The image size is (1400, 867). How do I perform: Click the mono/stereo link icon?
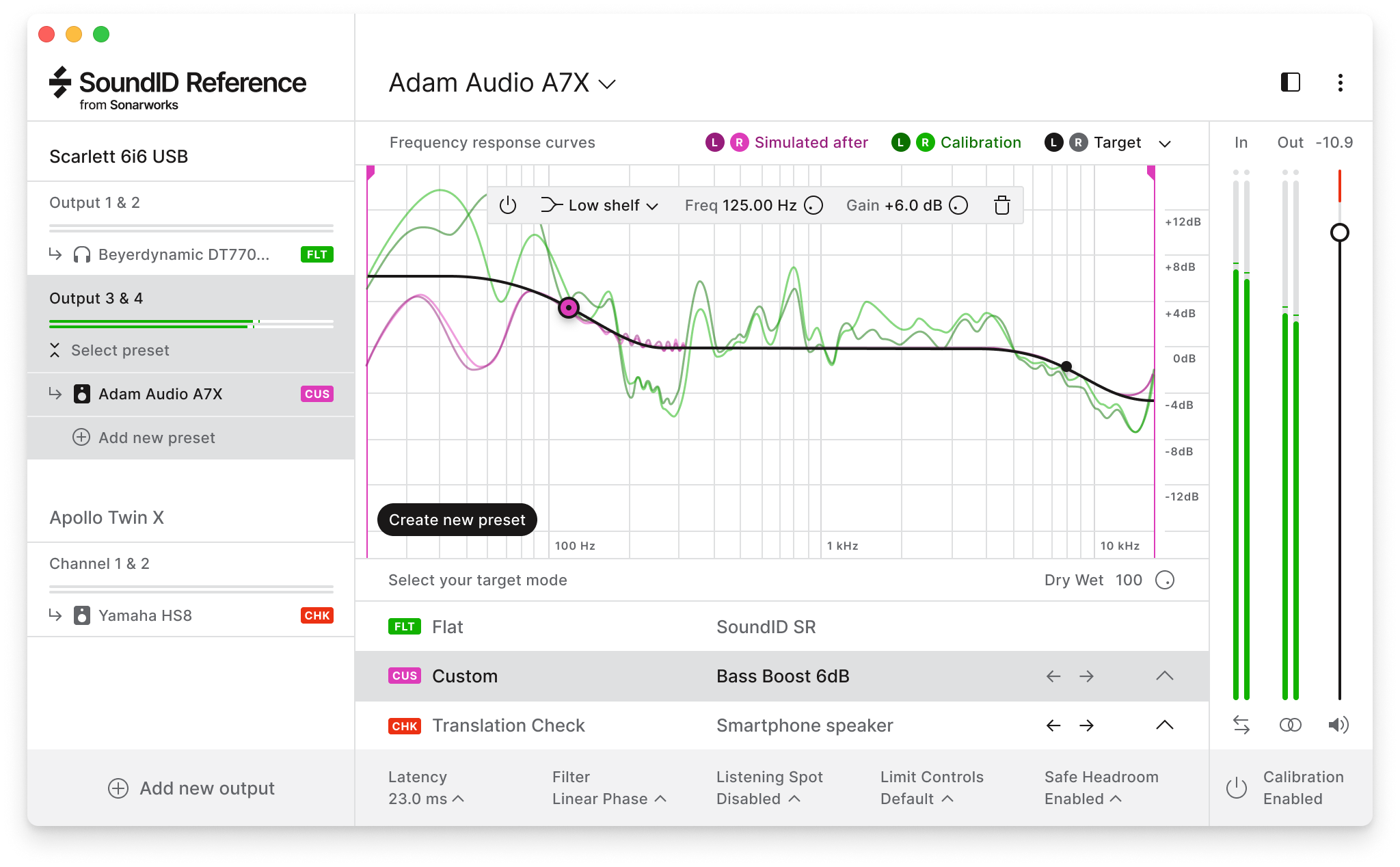[1289, 726]
